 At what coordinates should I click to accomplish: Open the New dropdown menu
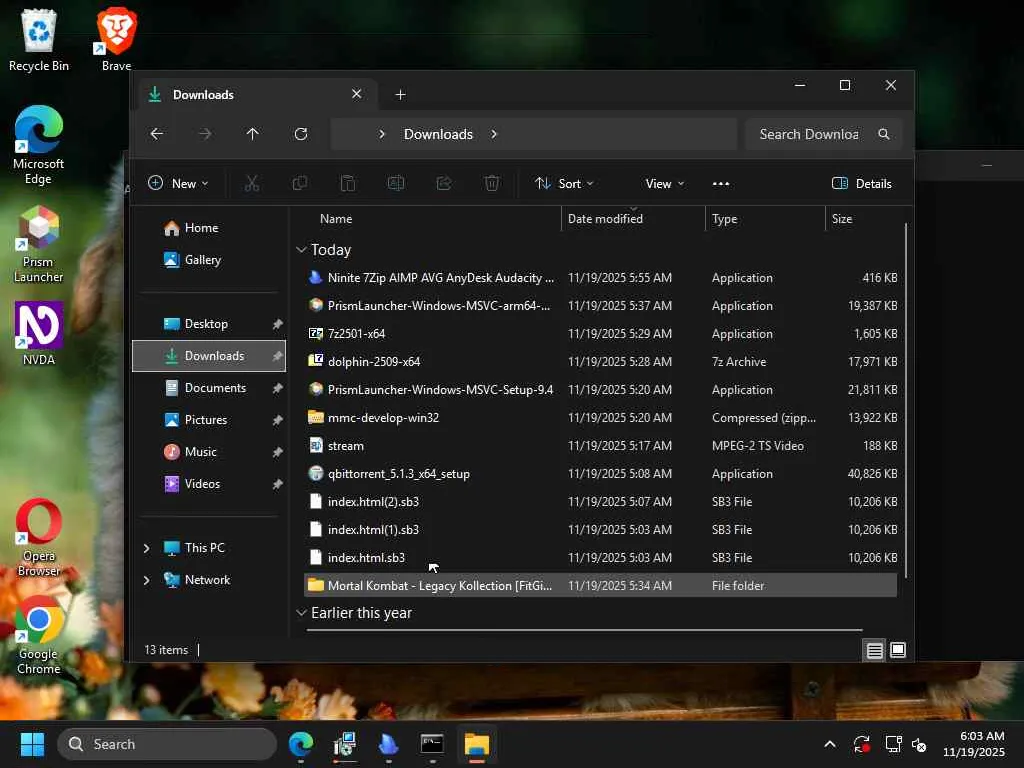(178, 184)
